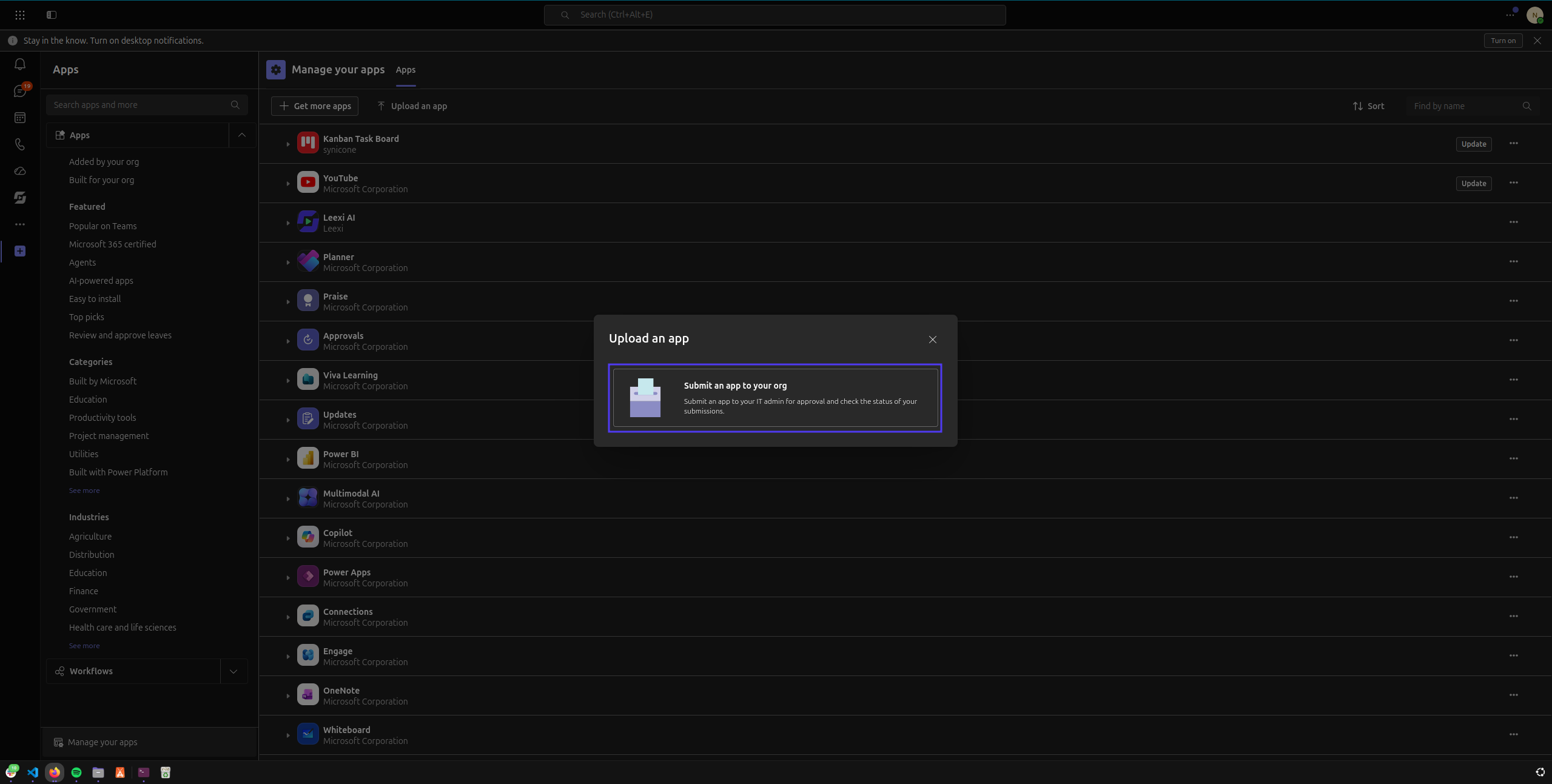1552x784 pixels.
Task: Open more apps ellipsis in left rail
Action: click(x=20, y=224)
